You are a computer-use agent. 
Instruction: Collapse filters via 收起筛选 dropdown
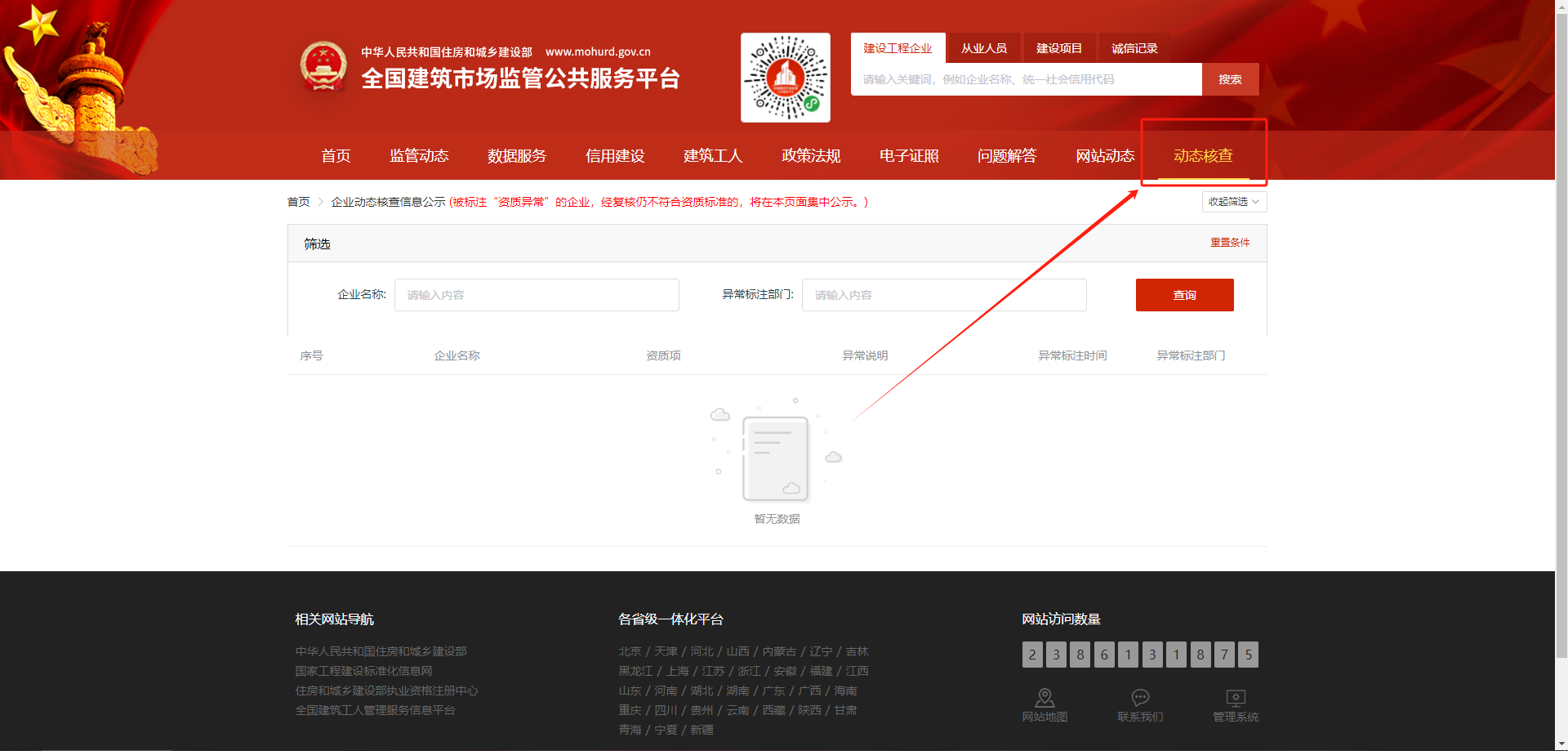pyautogui.click(x=1233, y=201)
